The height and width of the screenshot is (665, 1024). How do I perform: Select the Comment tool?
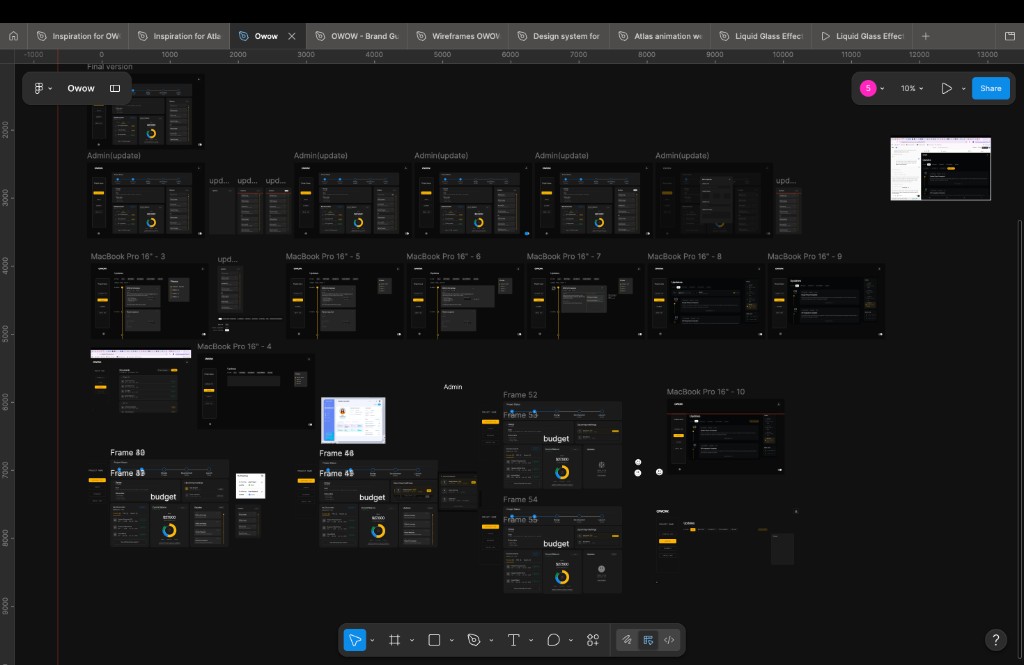coord(554,640)
